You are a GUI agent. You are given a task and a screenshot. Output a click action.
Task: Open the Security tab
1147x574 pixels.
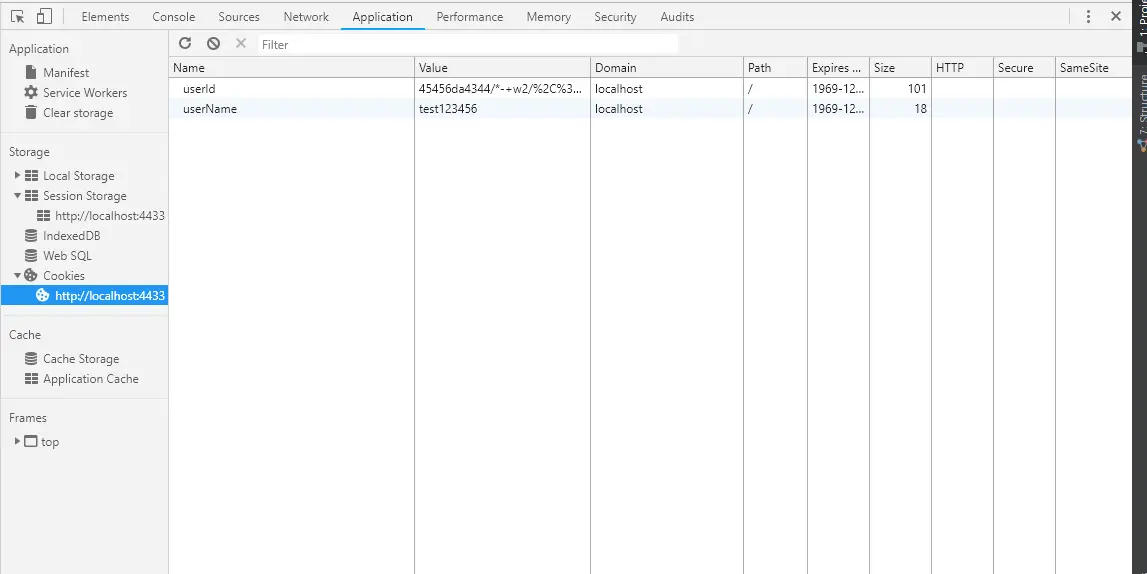pyautogui.click(x=615, y=16)
